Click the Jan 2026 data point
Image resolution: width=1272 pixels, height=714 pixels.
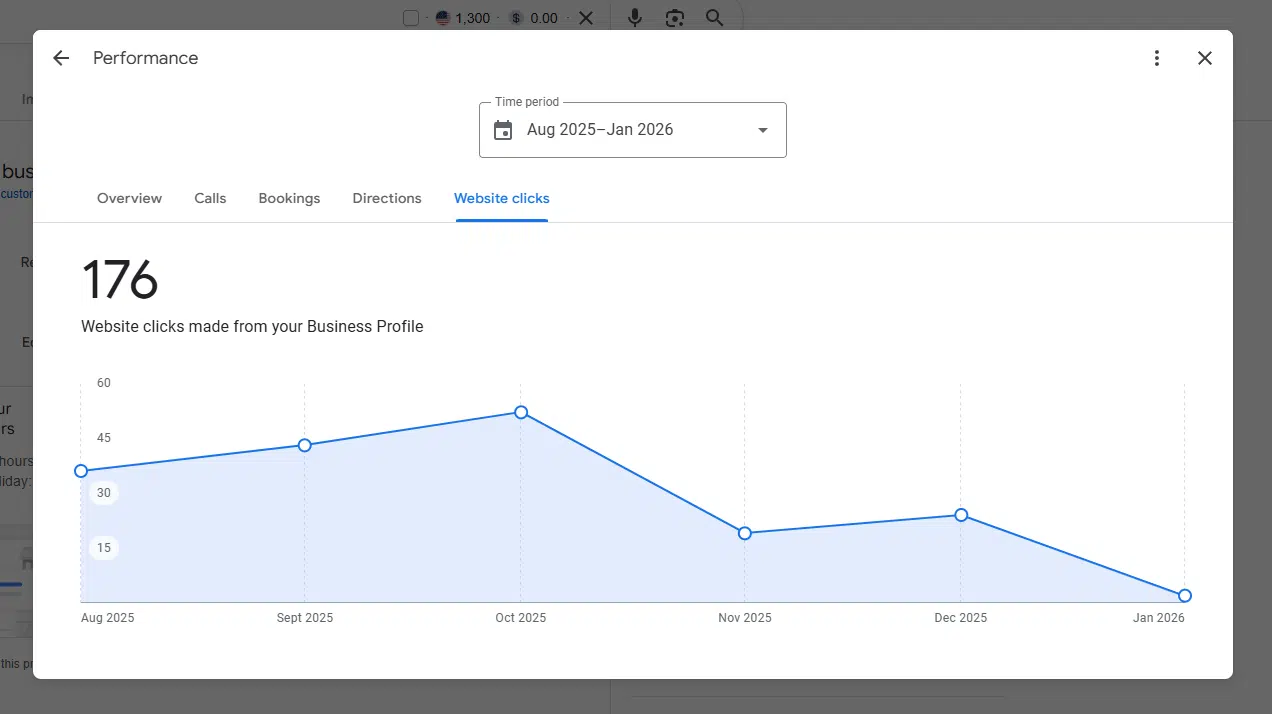point(1185,596)
